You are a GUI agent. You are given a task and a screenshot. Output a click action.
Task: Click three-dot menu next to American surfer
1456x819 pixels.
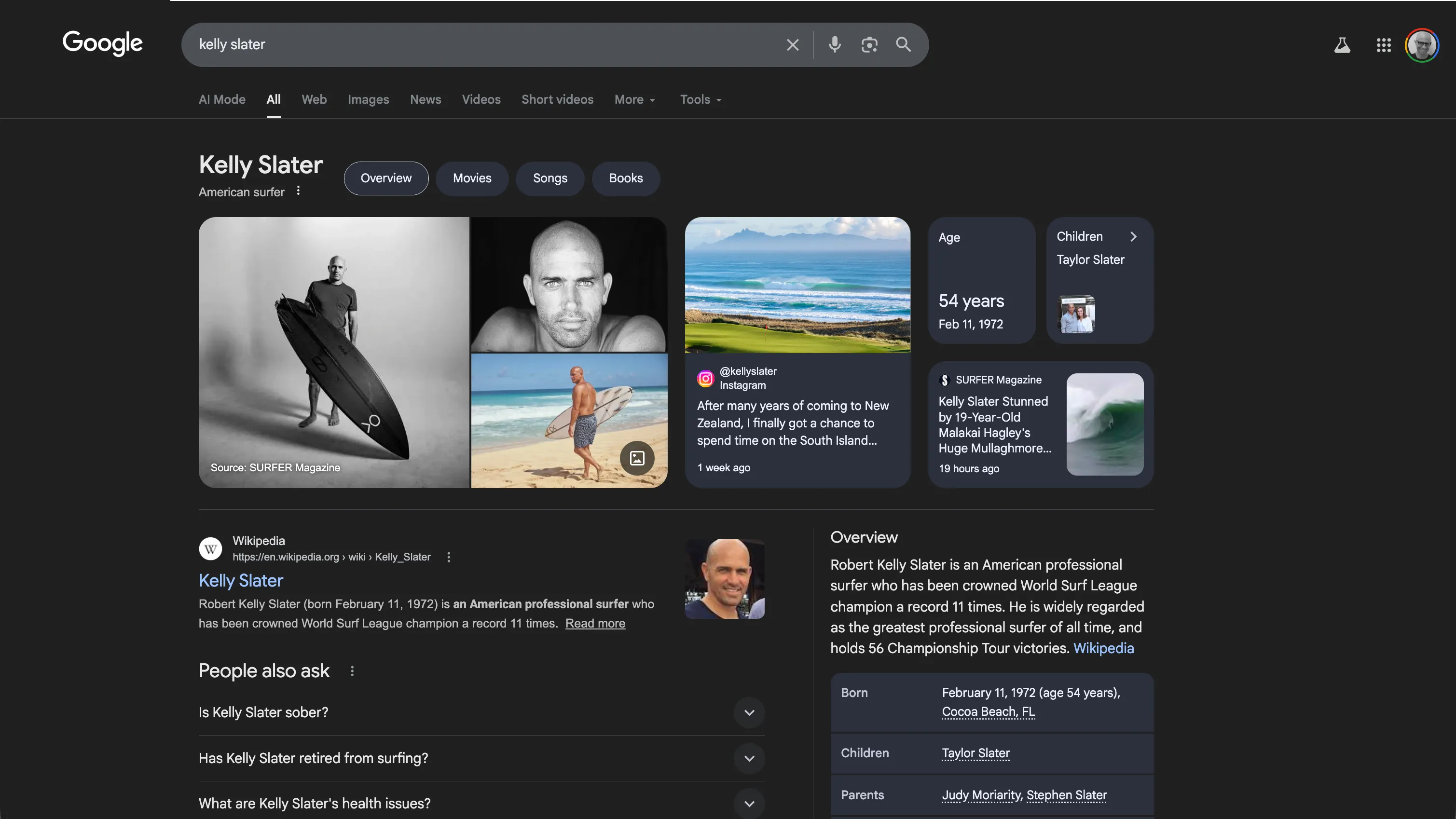pos(299,191)
